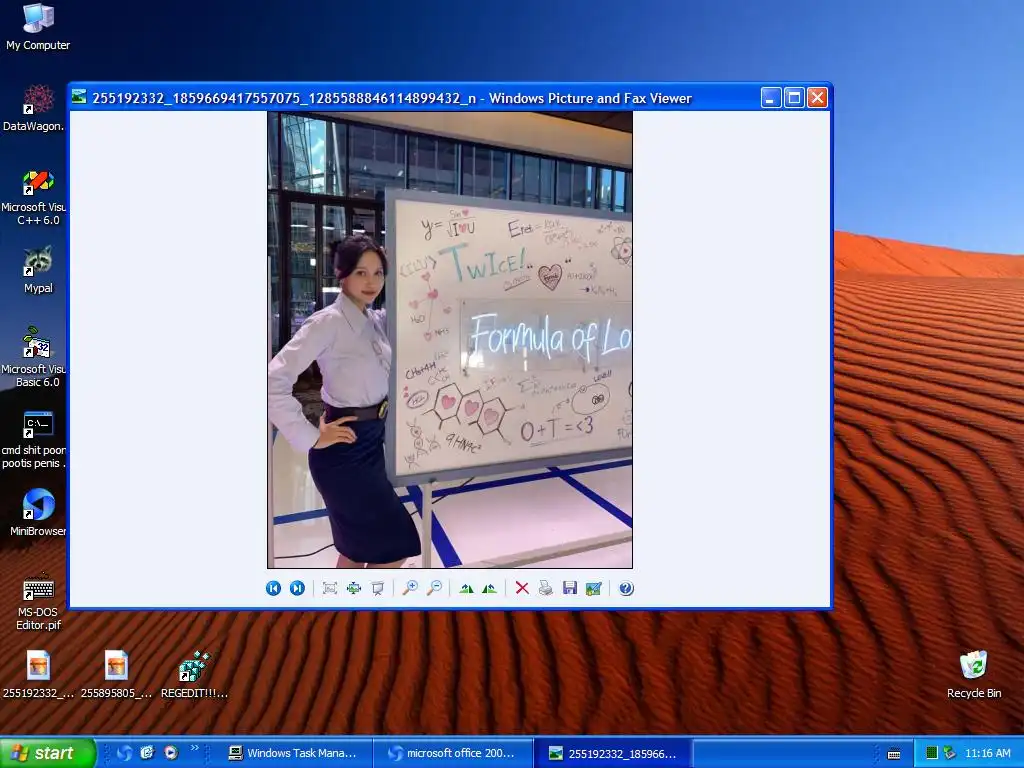The width and height of the screenshot is (1024, 768).
Task: Switch to the microsoft office 200... taskbar button
Action: (x=453, y=753)
